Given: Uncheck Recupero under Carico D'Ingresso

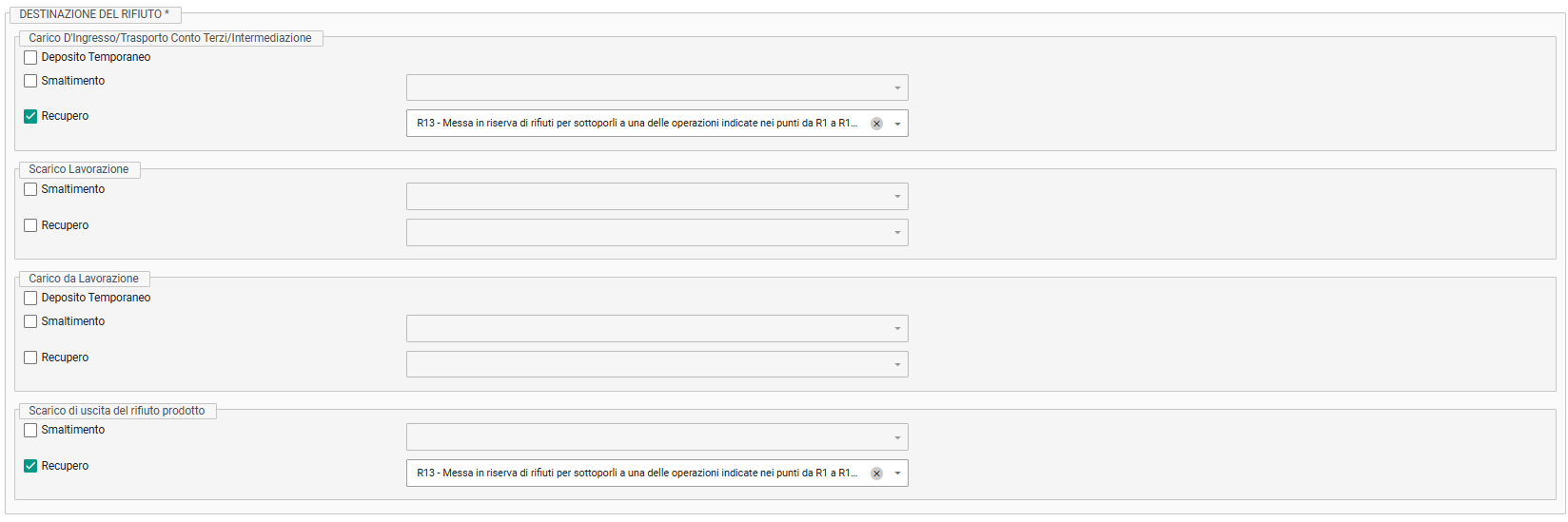Looking at the screenshot, I should pyautogui.click(x=30, y=116).
